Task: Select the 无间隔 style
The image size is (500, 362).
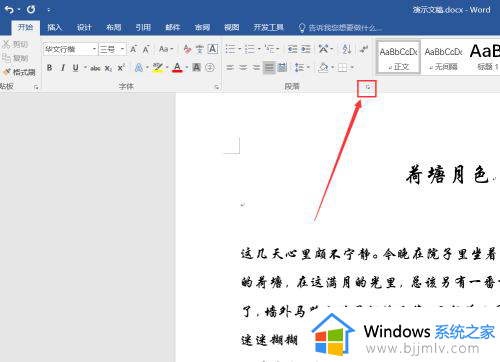Action: [x=444, y=57]
